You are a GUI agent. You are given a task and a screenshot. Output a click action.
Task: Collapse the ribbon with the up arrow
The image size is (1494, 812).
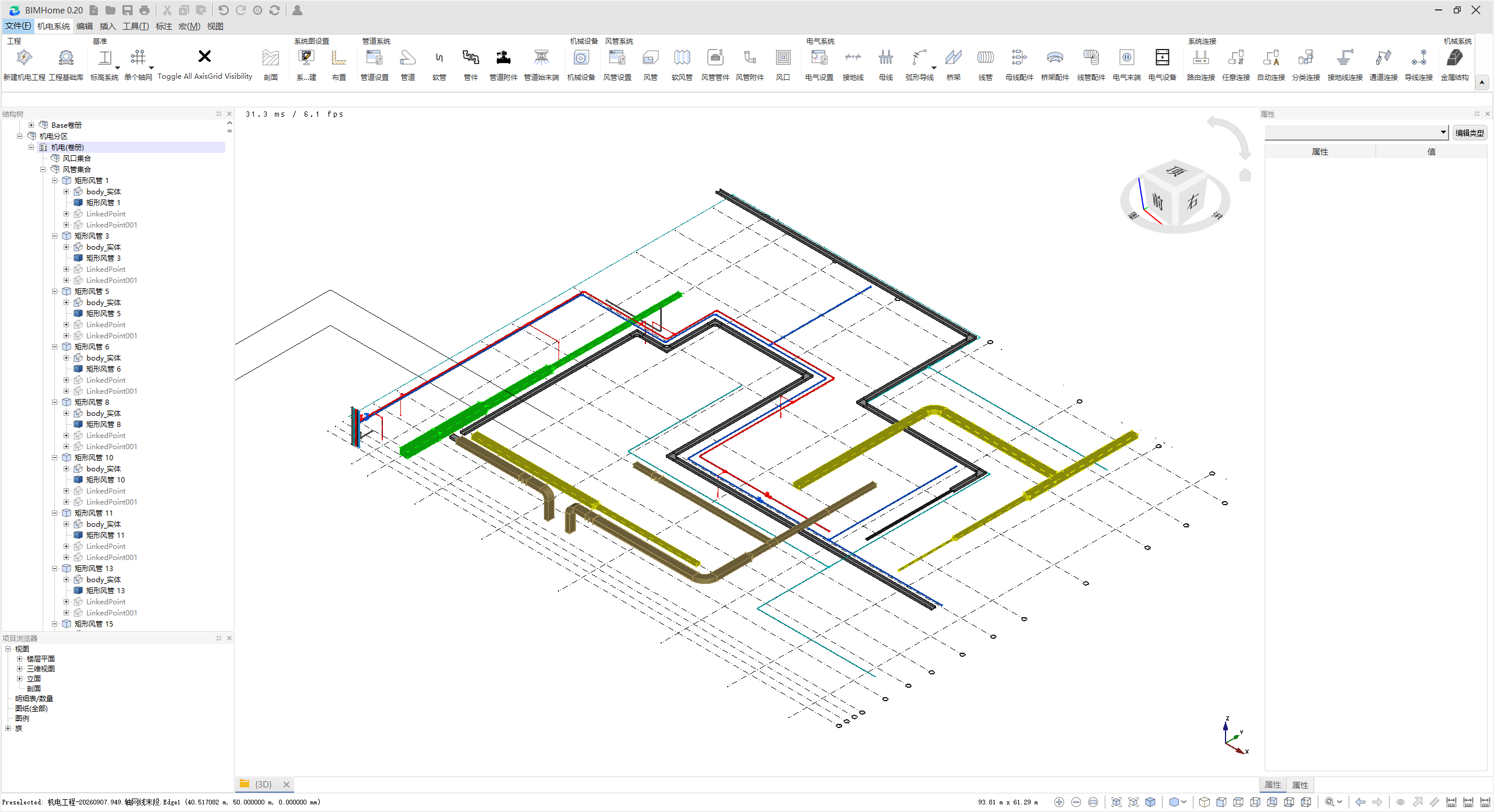[x=1482, y=83]
